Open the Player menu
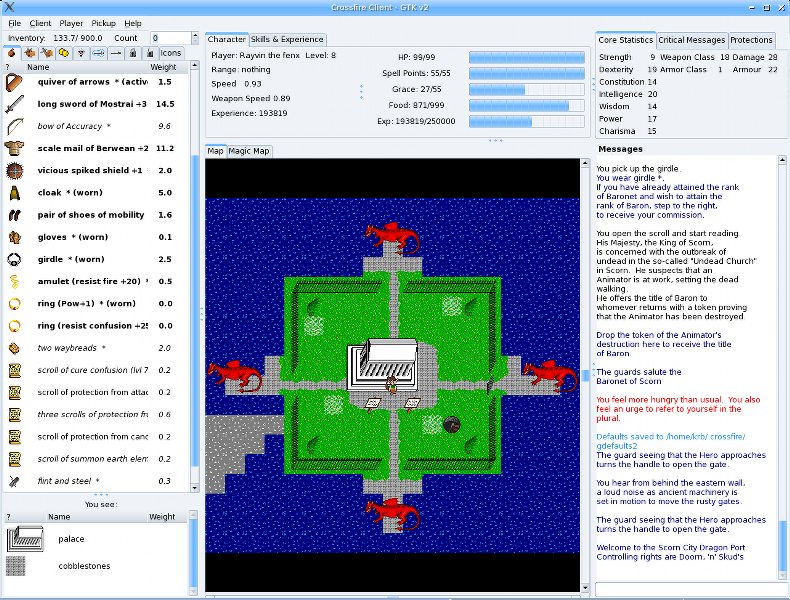This screenshot has height=600, width=790. [x=71, y=22]
